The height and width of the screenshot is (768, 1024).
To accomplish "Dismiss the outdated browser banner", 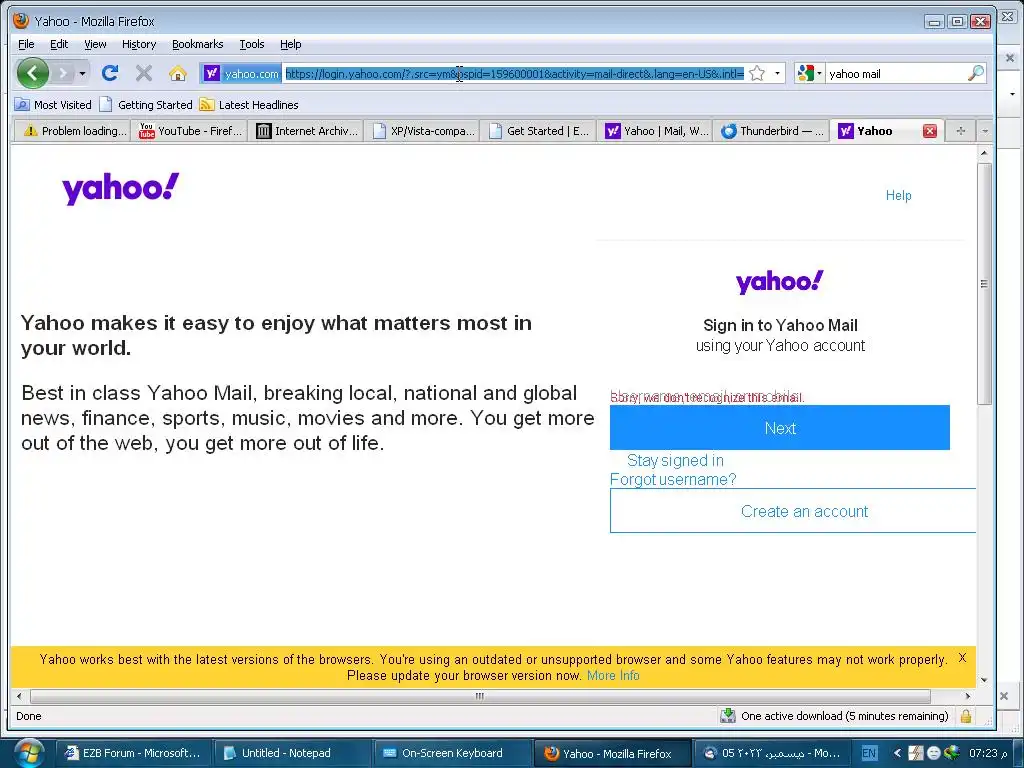I will 962,658.
